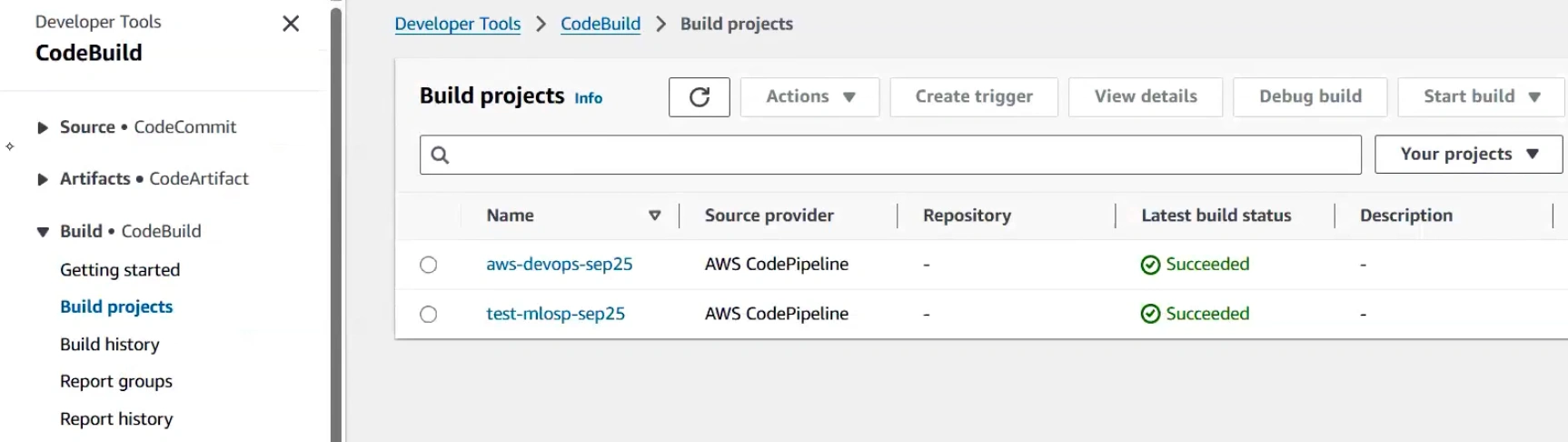Screen dimensions: 1568x442
Task: Click the search magnifier icon
Action: tap(440, 155)
